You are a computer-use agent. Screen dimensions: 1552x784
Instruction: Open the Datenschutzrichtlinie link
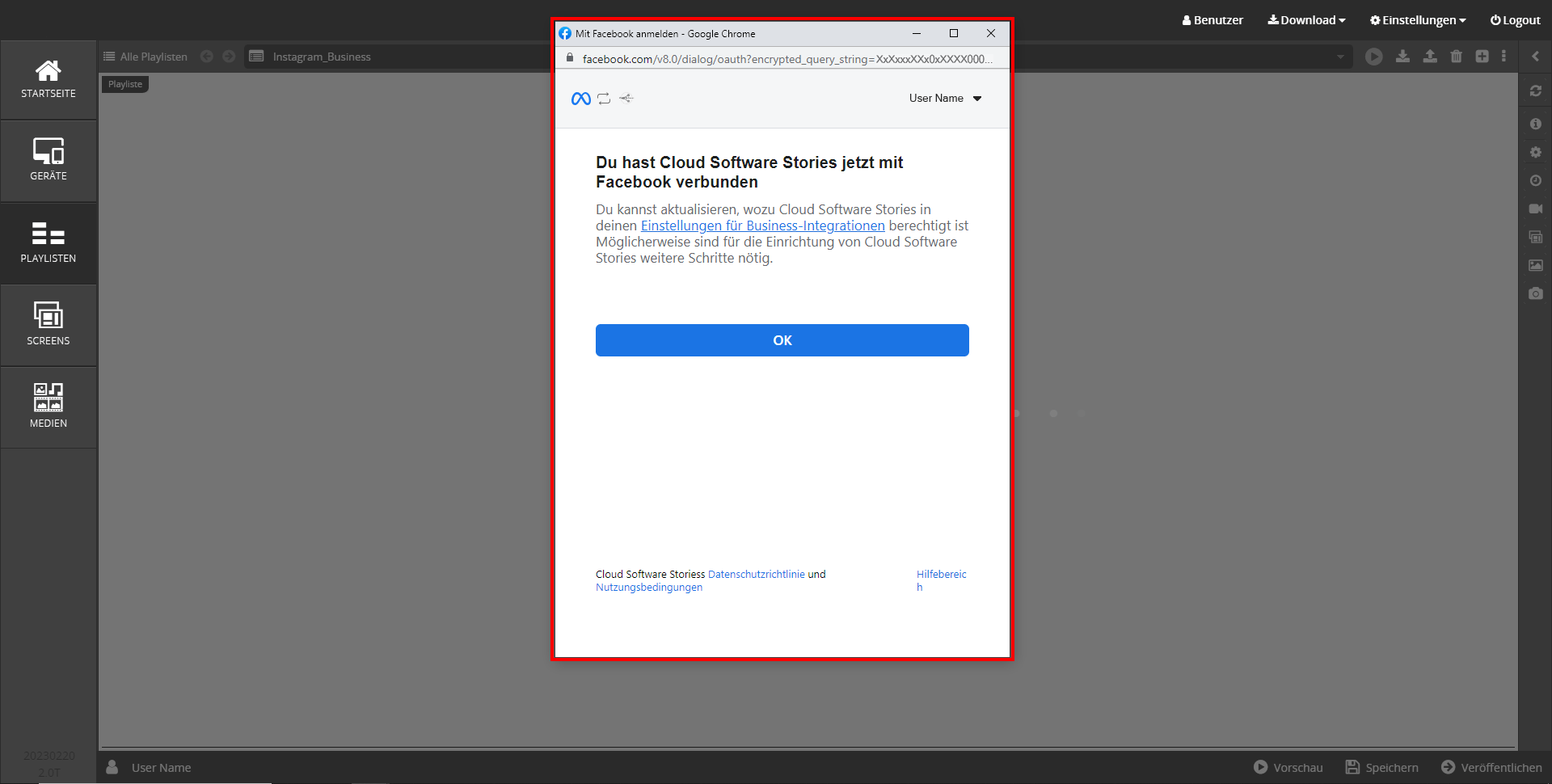coord(756,575)
